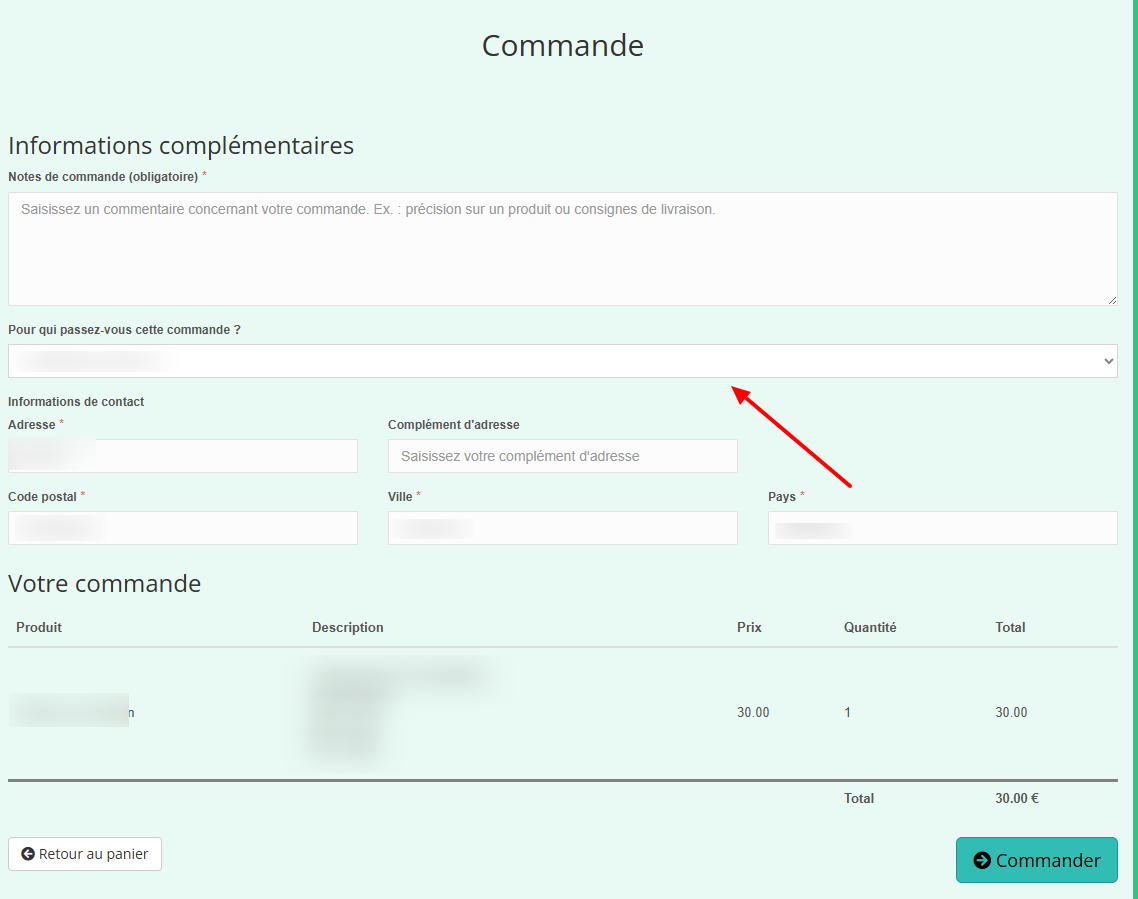
Task: Click the right-arrow icon in the Commander button
Action: (982, 860)
